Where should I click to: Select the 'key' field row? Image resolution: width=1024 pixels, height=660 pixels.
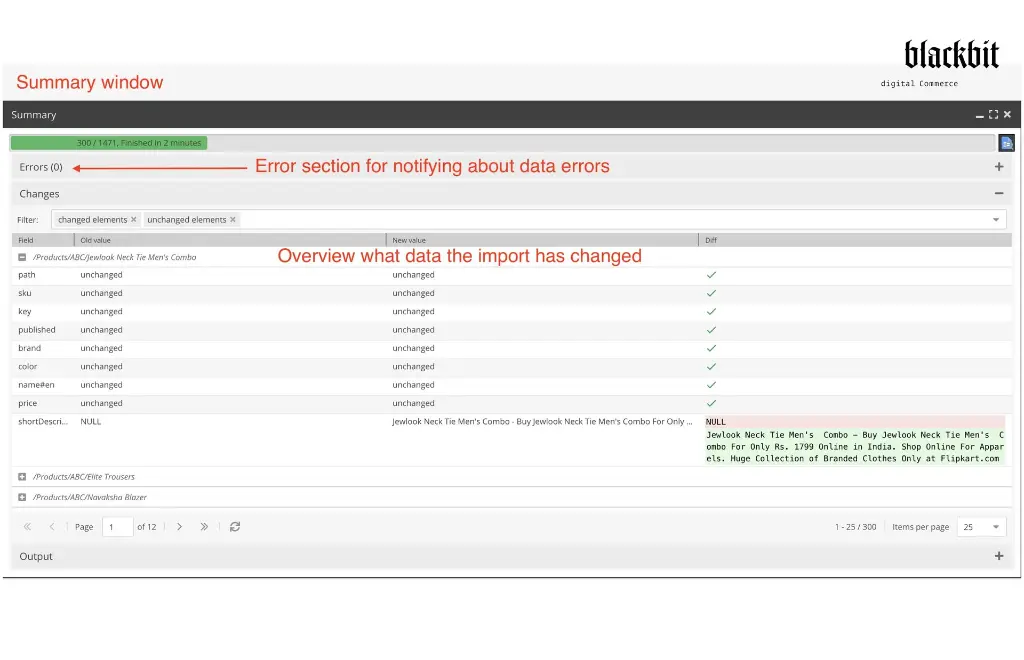pos(512,311)
